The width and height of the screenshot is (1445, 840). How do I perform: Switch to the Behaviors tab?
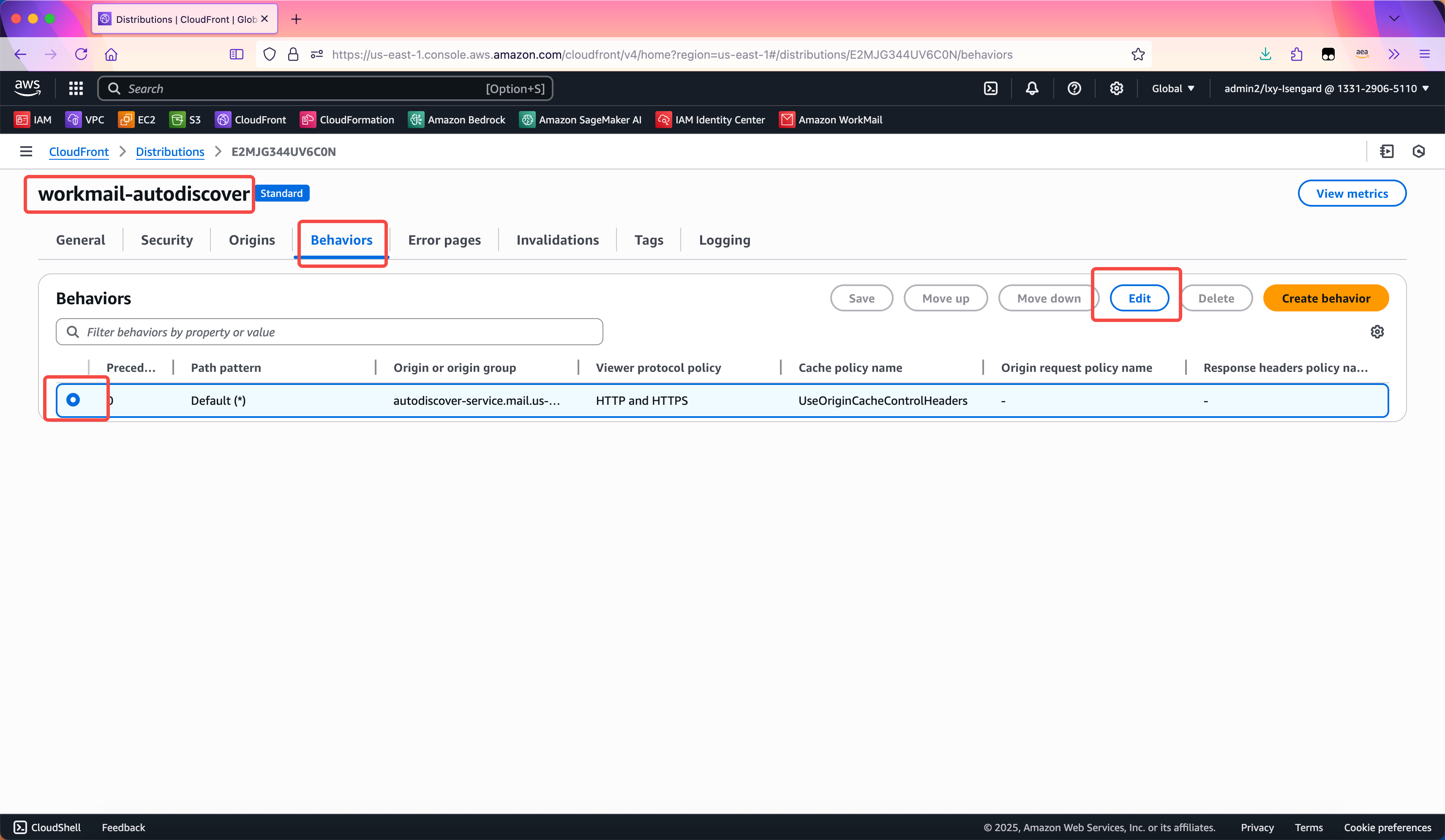tap(341, 240)
